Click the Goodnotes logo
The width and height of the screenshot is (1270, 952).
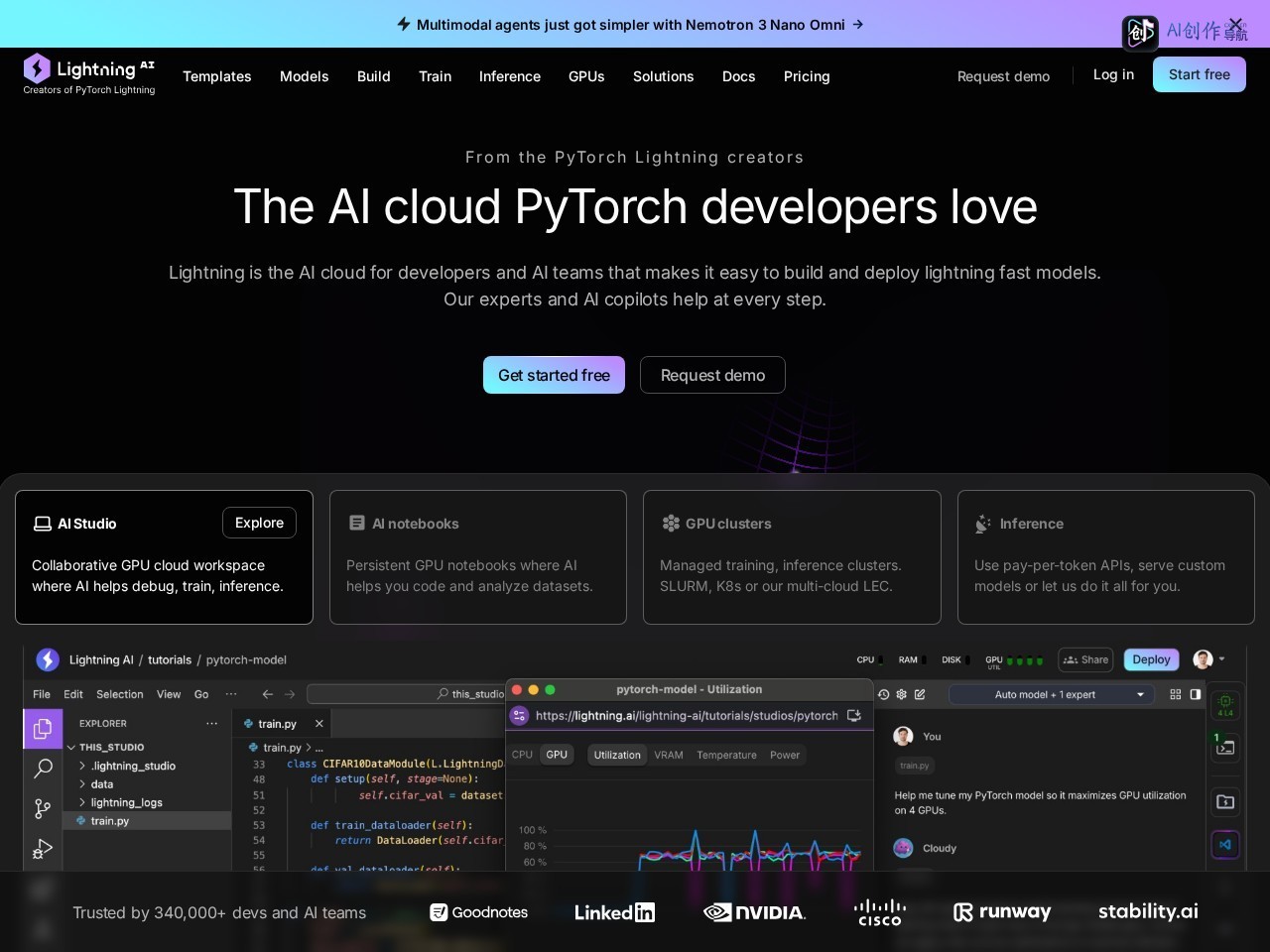coord(478,912)
